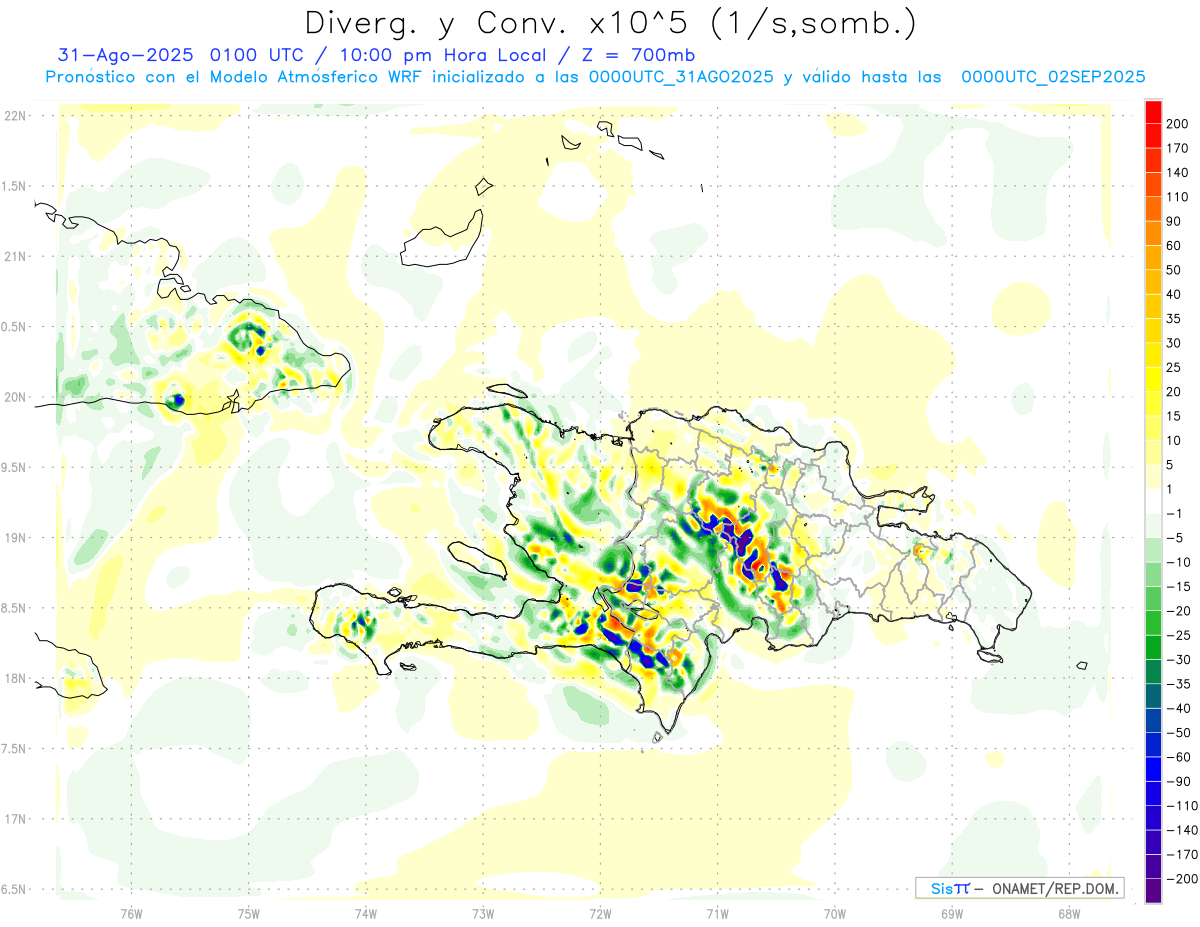Click the 22N latitude axis label

(x=14, y=115)
